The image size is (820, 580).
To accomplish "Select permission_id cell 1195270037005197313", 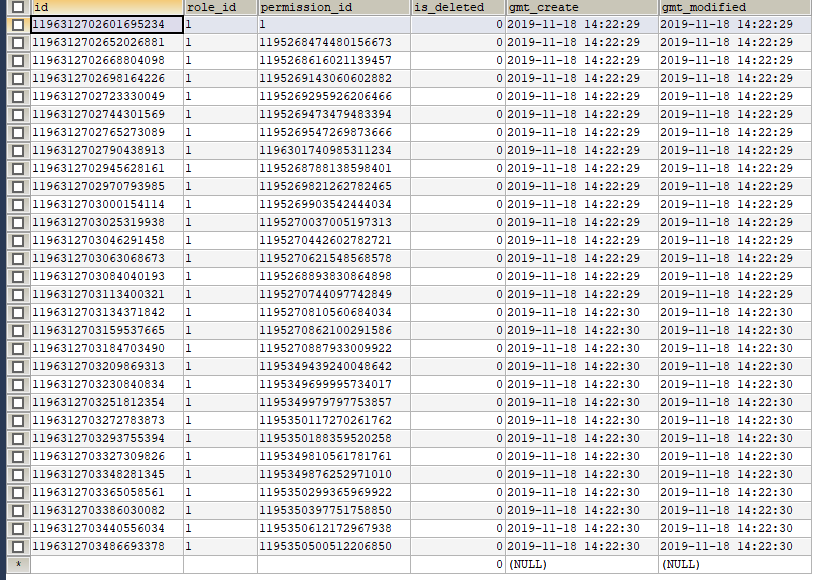I will coord(334,222).
